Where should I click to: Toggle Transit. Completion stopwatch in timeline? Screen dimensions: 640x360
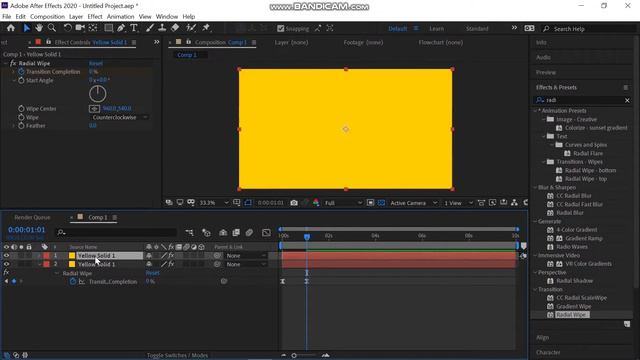(73, 281)
